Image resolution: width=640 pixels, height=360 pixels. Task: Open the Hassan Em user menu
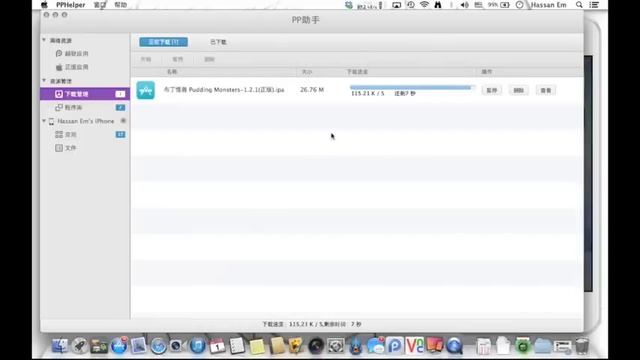(549, 5)
